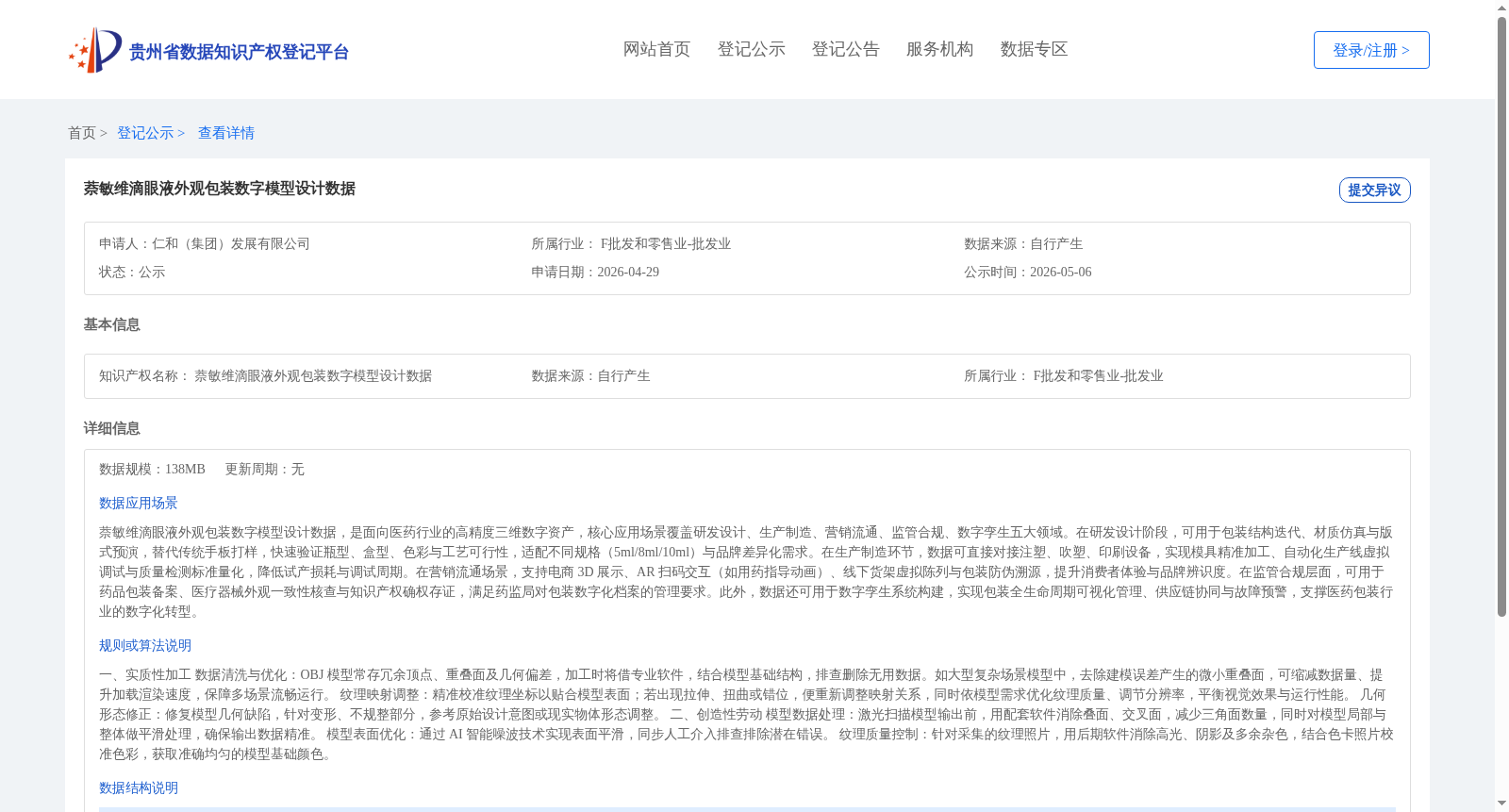
Task: Click 数据来源：自行产生 in summary box
Action: click(x=1023, y=243)
